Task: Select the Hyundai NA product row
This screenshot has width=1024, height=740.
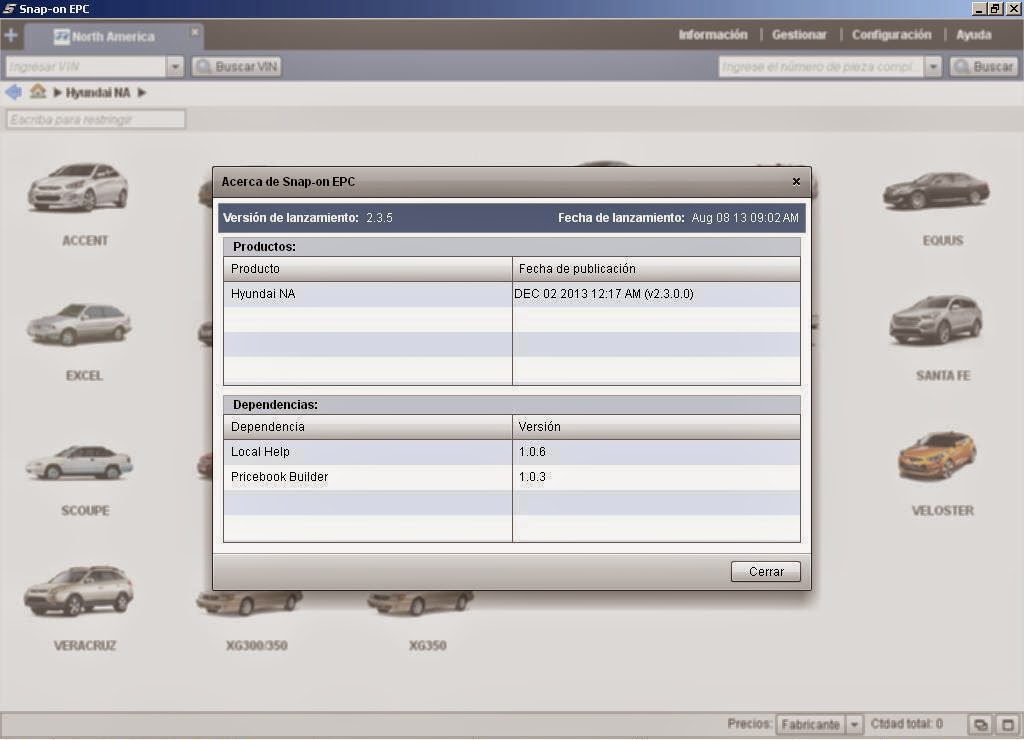Action: [511, 294]
